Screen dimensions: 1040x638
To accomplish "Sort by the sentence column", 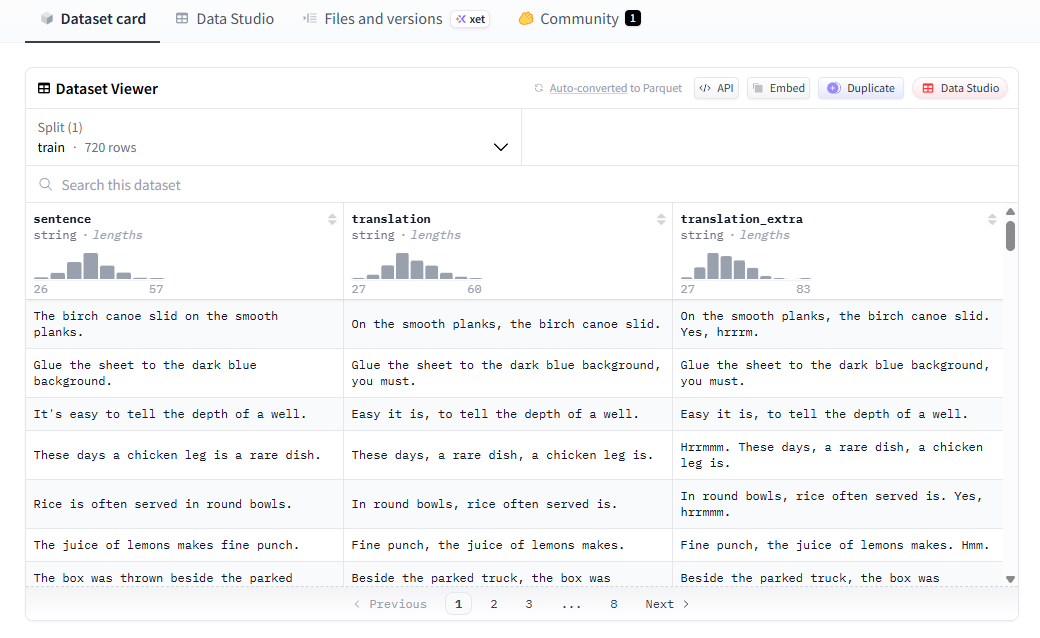I will coord(332,220).
